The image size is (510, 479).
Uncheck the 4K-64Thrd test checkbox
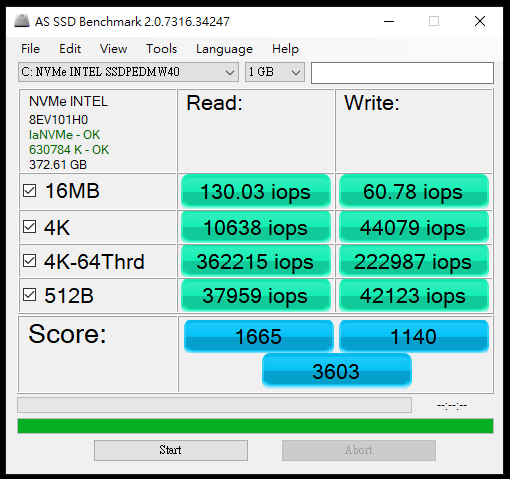(29, 261)
